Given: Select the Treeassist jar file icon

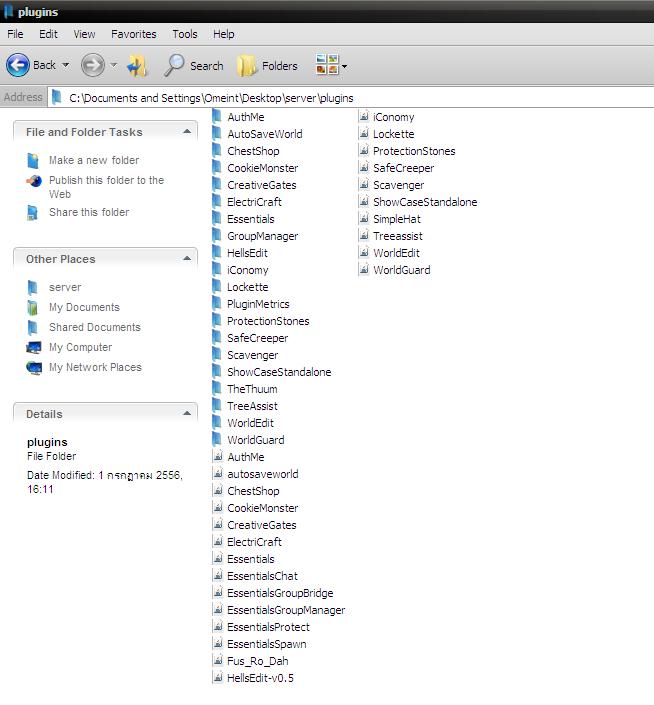Looking at the screenshot, I should [x=364, y=236].
